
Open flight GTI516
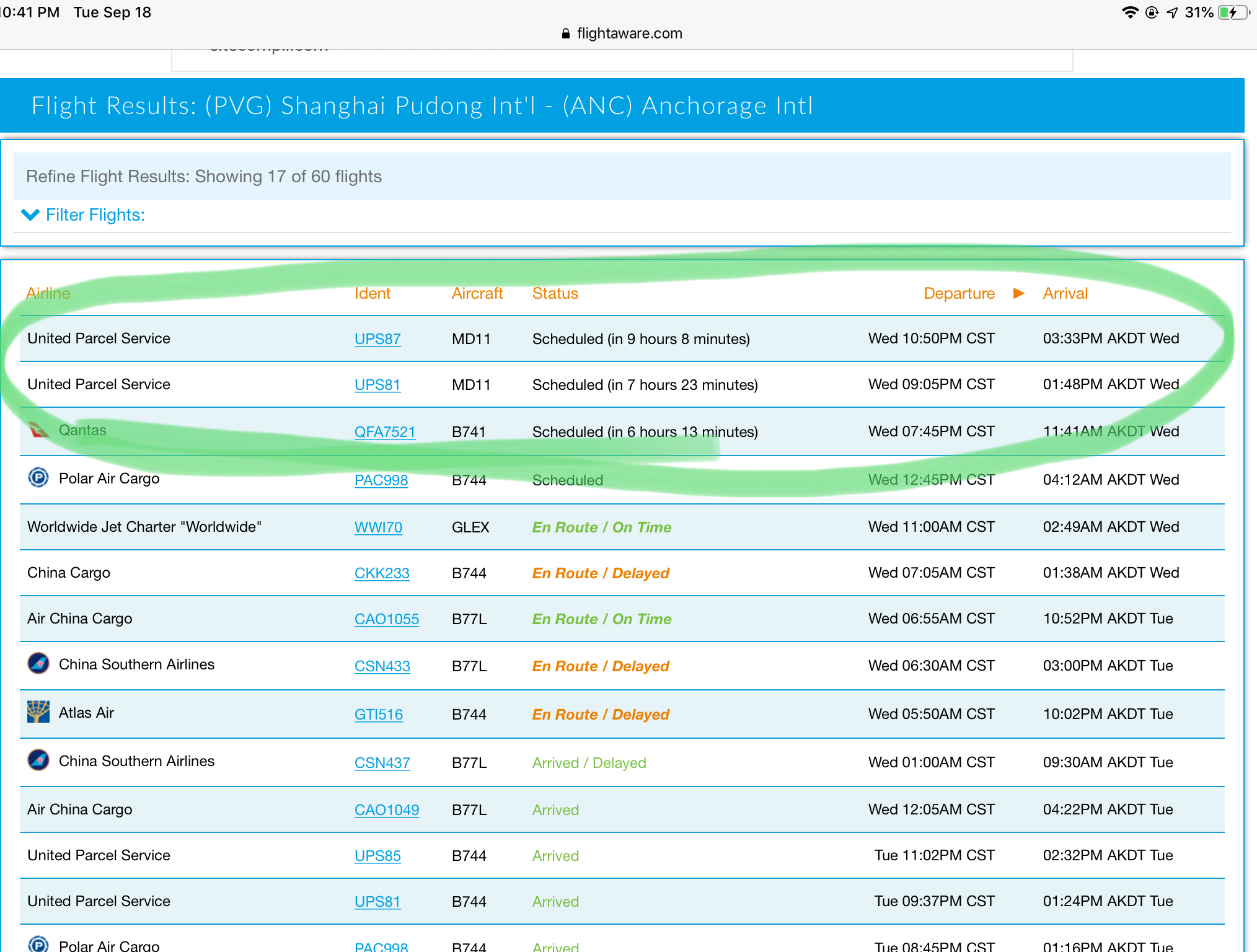tap(379, 715)
